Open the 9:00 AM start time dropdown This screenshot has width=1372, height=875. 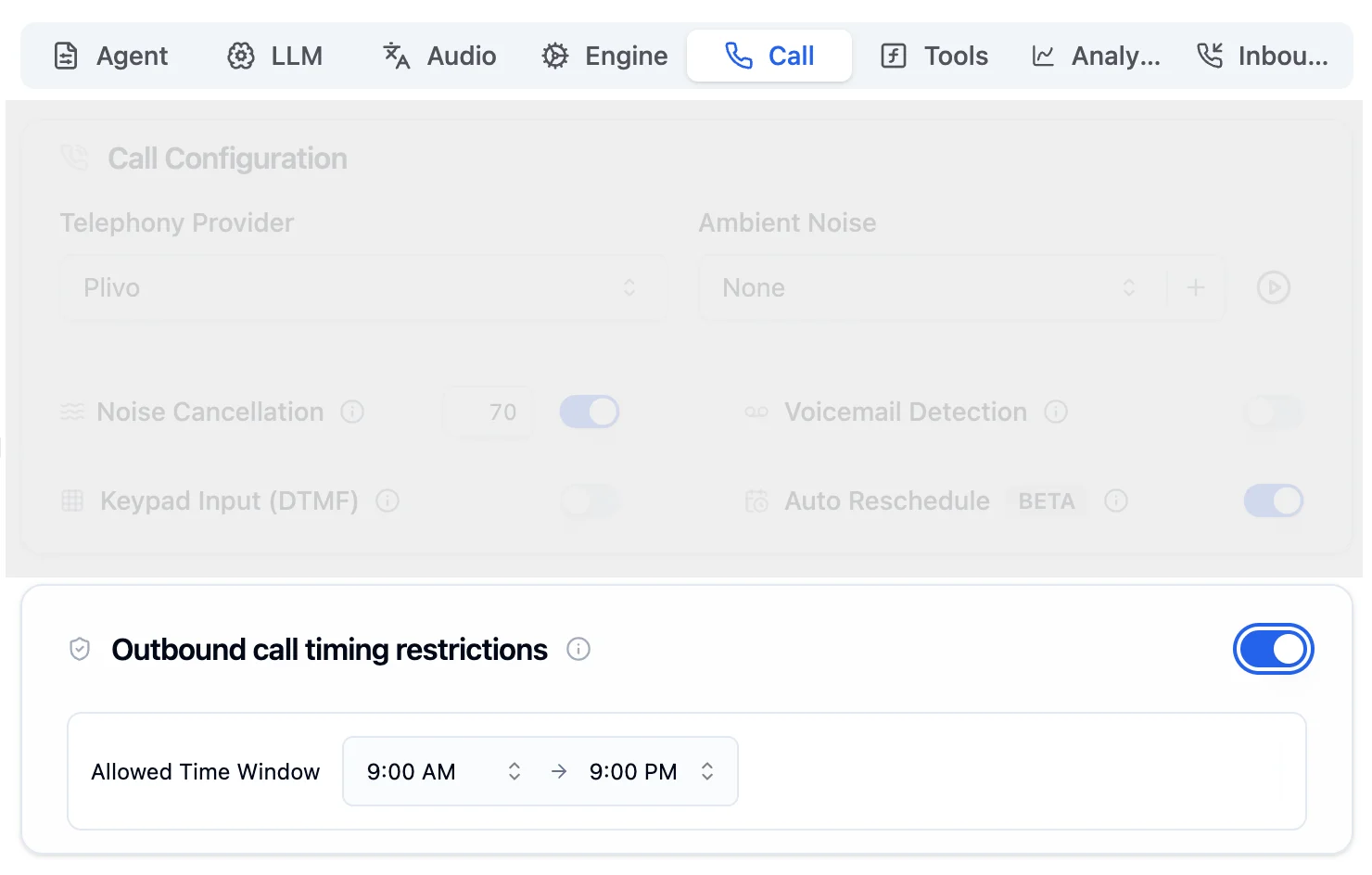(x=443, y=771)
